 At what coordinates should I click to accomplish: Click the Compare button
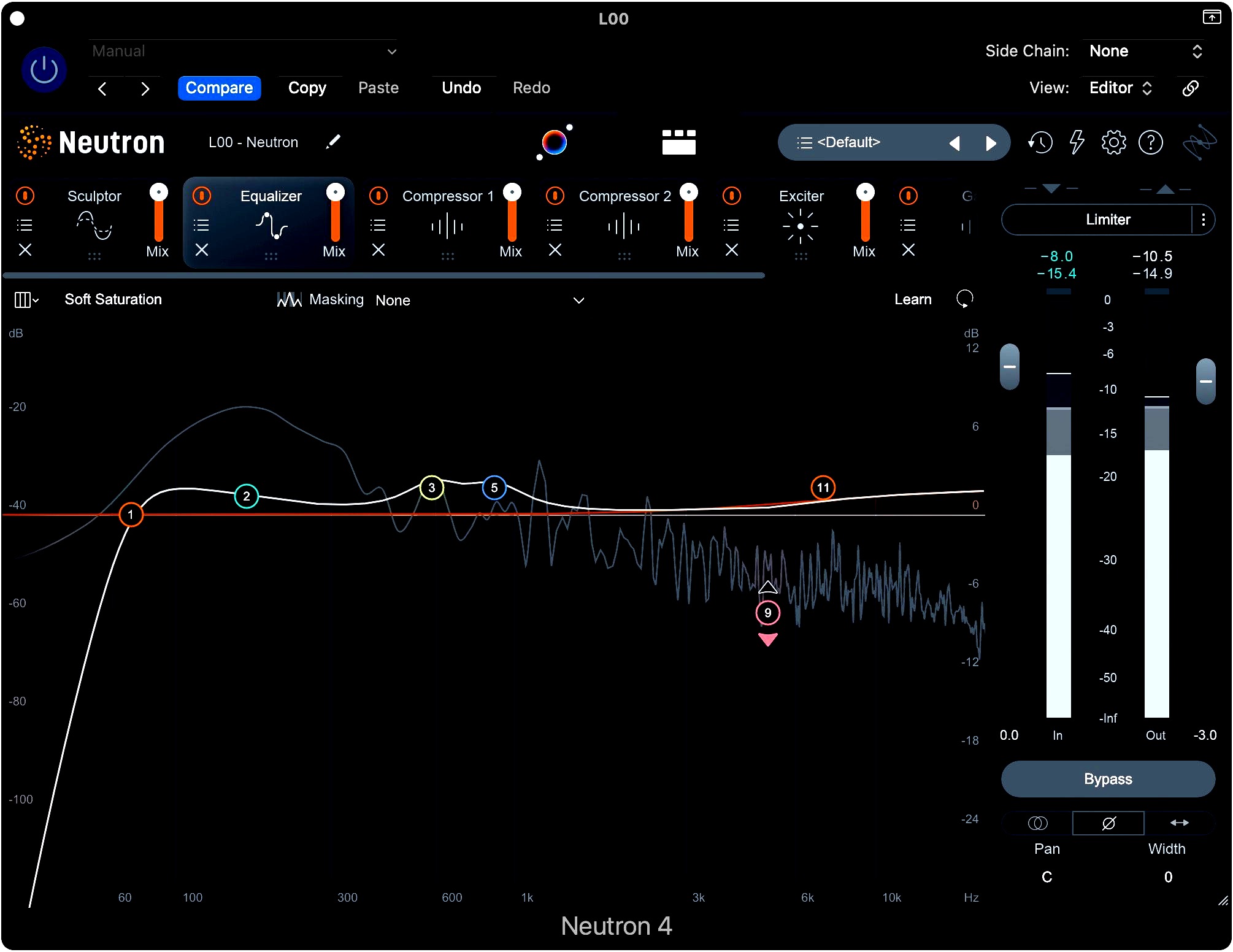(219, 88)
